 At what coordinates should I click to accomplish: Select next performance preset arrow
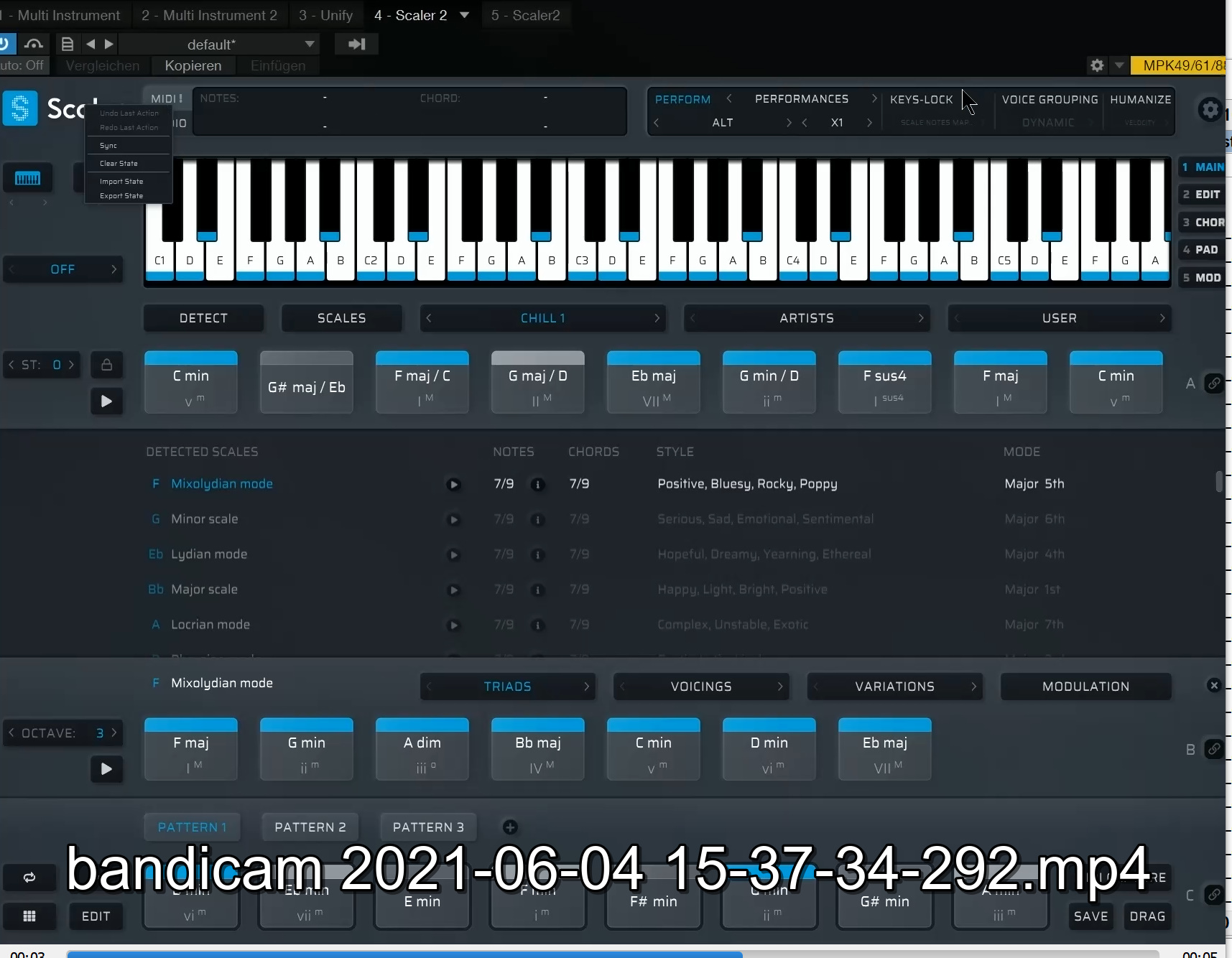pyautogui.click(x=874, y=98)
